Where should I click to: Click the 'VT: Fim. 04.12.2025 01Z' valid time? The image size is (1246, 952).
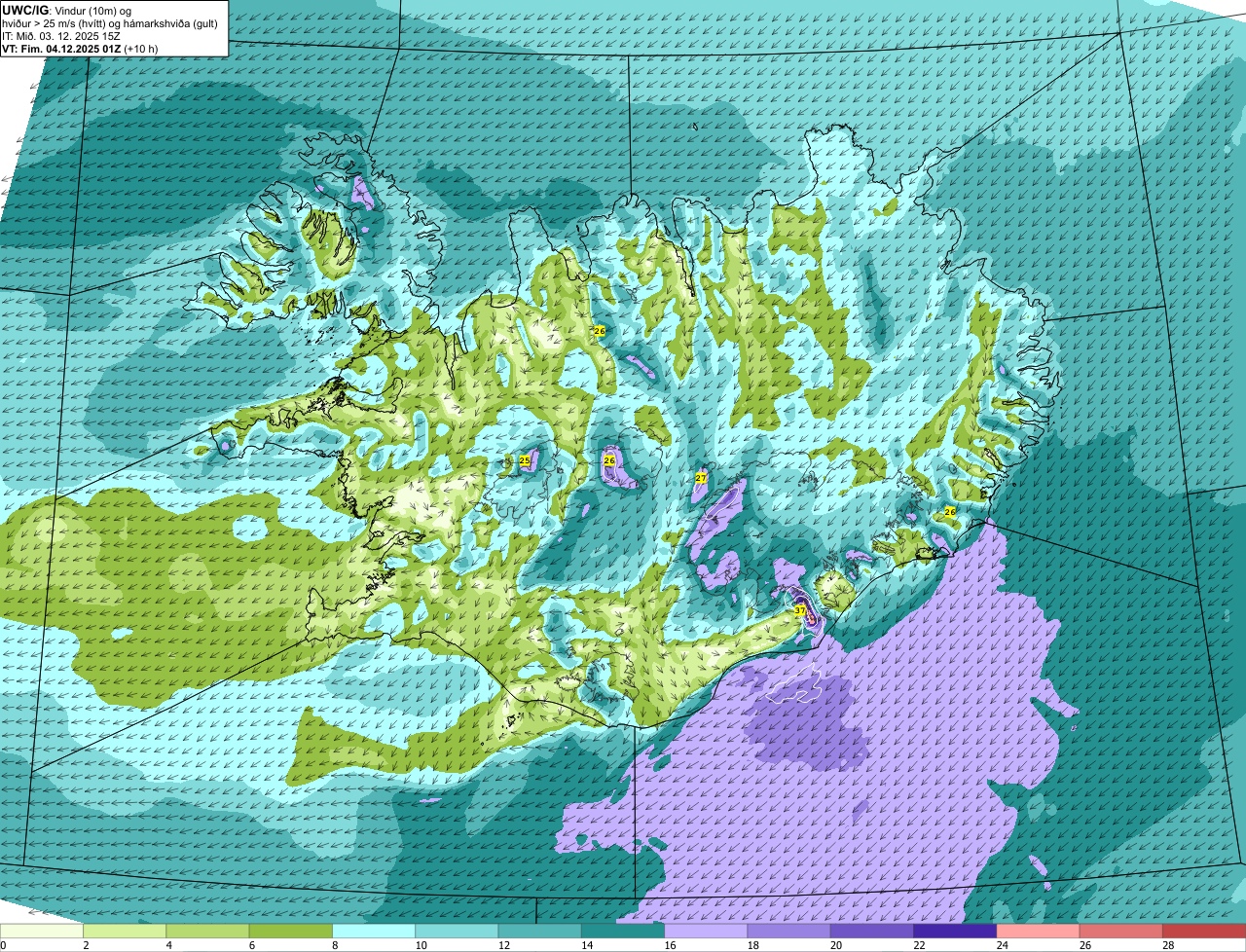[x=61, y=49]
